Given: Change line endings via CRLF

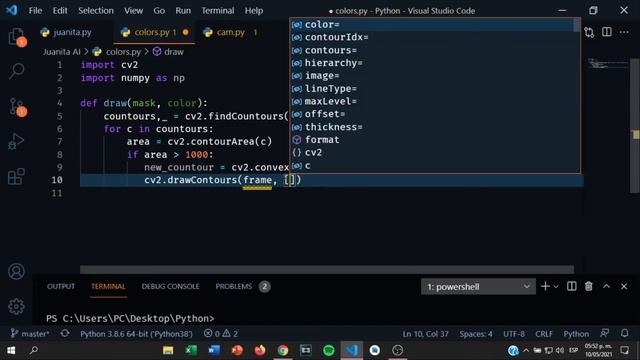Looking at the screenshot, I should (x=544, y=333).
